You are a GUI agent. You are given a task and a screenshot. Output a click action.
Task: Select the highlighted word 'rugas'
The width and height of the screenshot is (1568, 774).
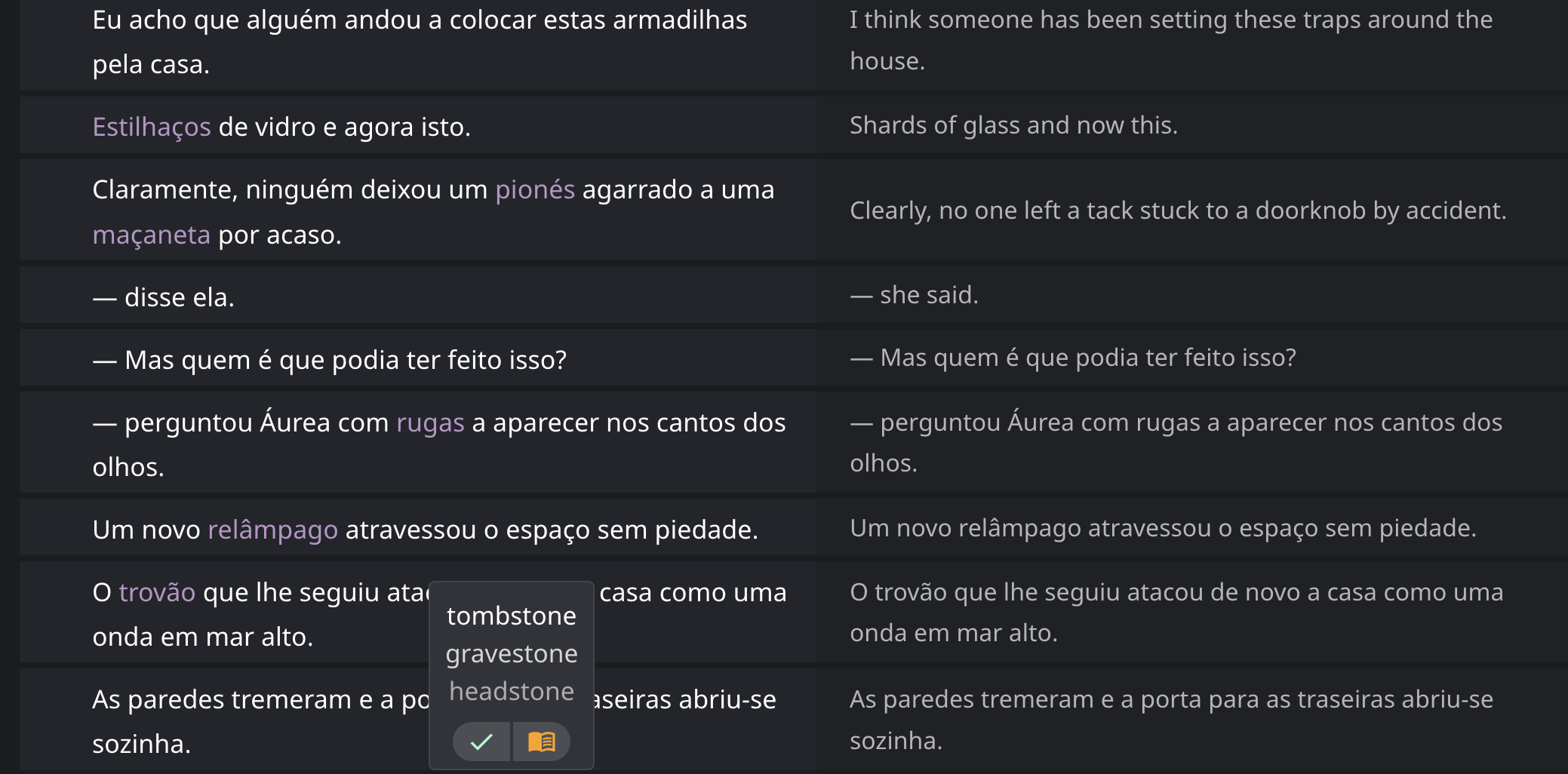(430, 422)
